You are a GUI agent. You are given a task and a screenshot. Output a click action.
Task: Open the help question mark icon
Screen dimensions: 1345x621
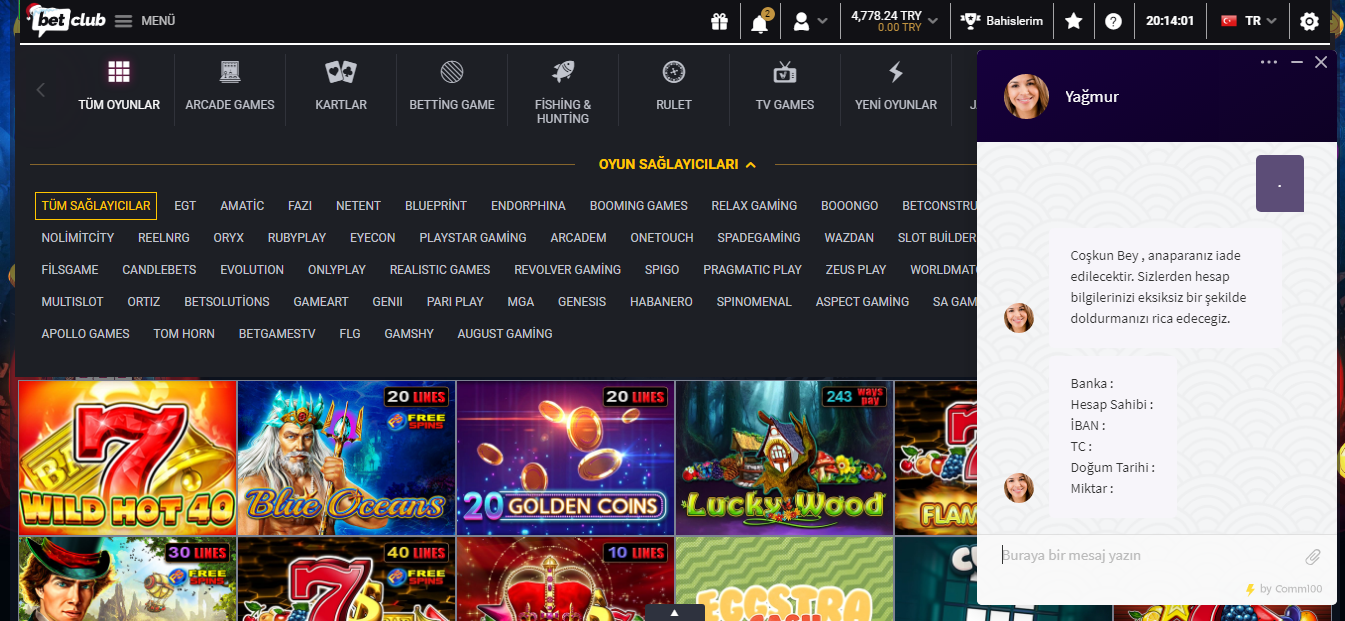[x=1113, y=21]
